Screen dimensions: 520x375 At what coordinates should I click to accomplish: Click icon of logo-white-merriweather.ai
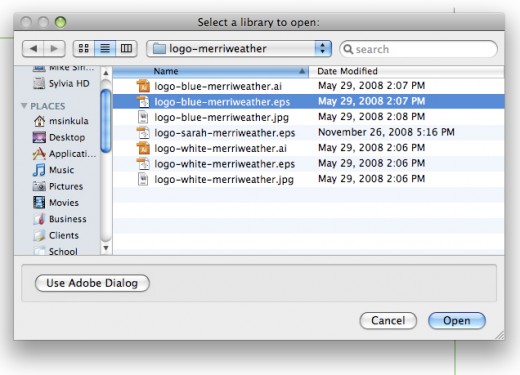[x=143, y=148]
